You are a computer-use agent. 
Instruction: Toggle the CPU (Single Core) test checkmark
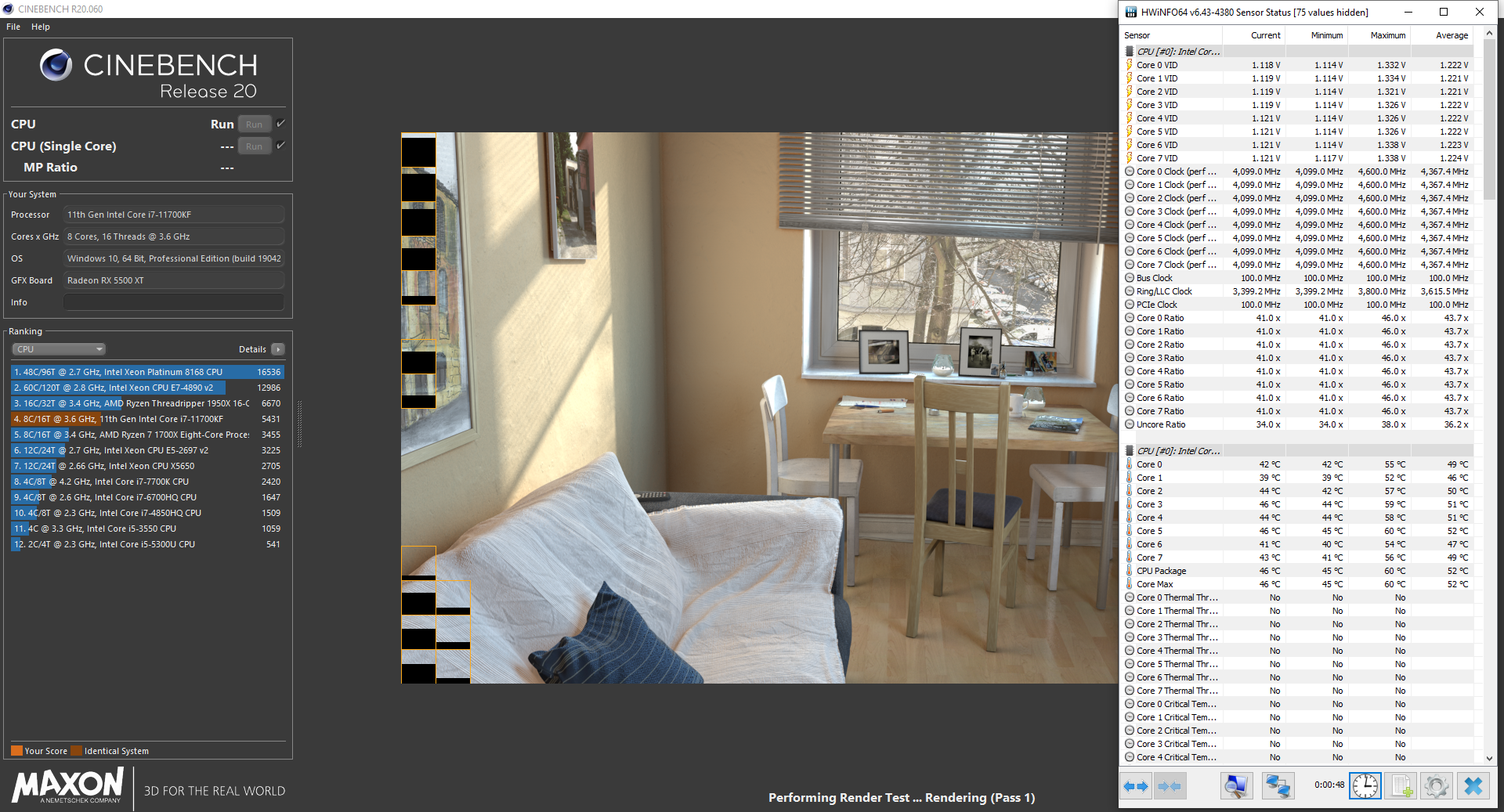coord(280,146)
